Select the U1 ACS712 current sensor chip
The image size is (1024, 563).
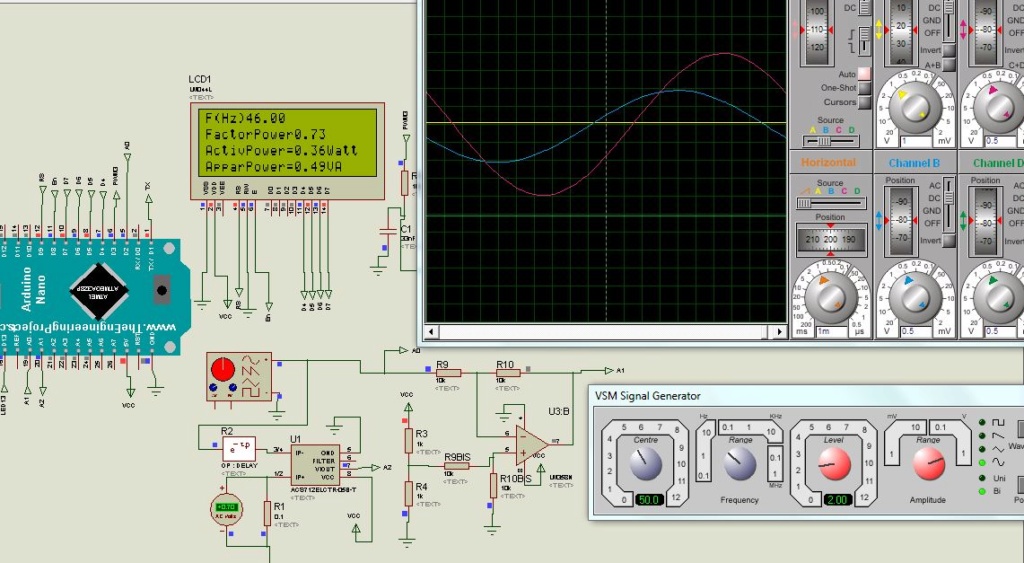[x=315, y=464]
